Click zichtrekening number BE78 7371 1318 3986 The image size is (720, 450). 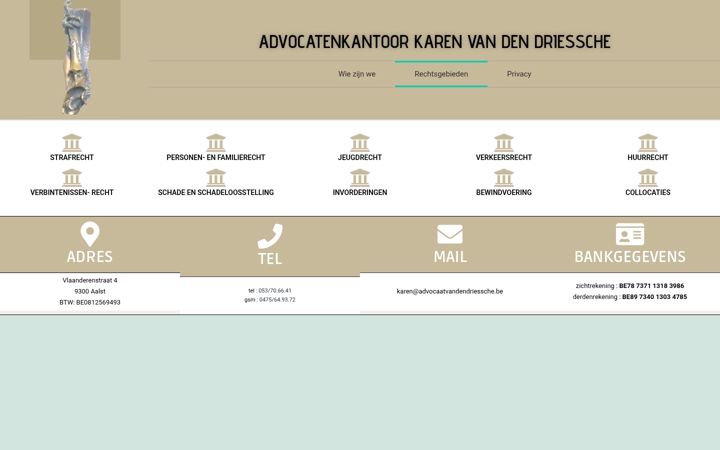(652, 286)
